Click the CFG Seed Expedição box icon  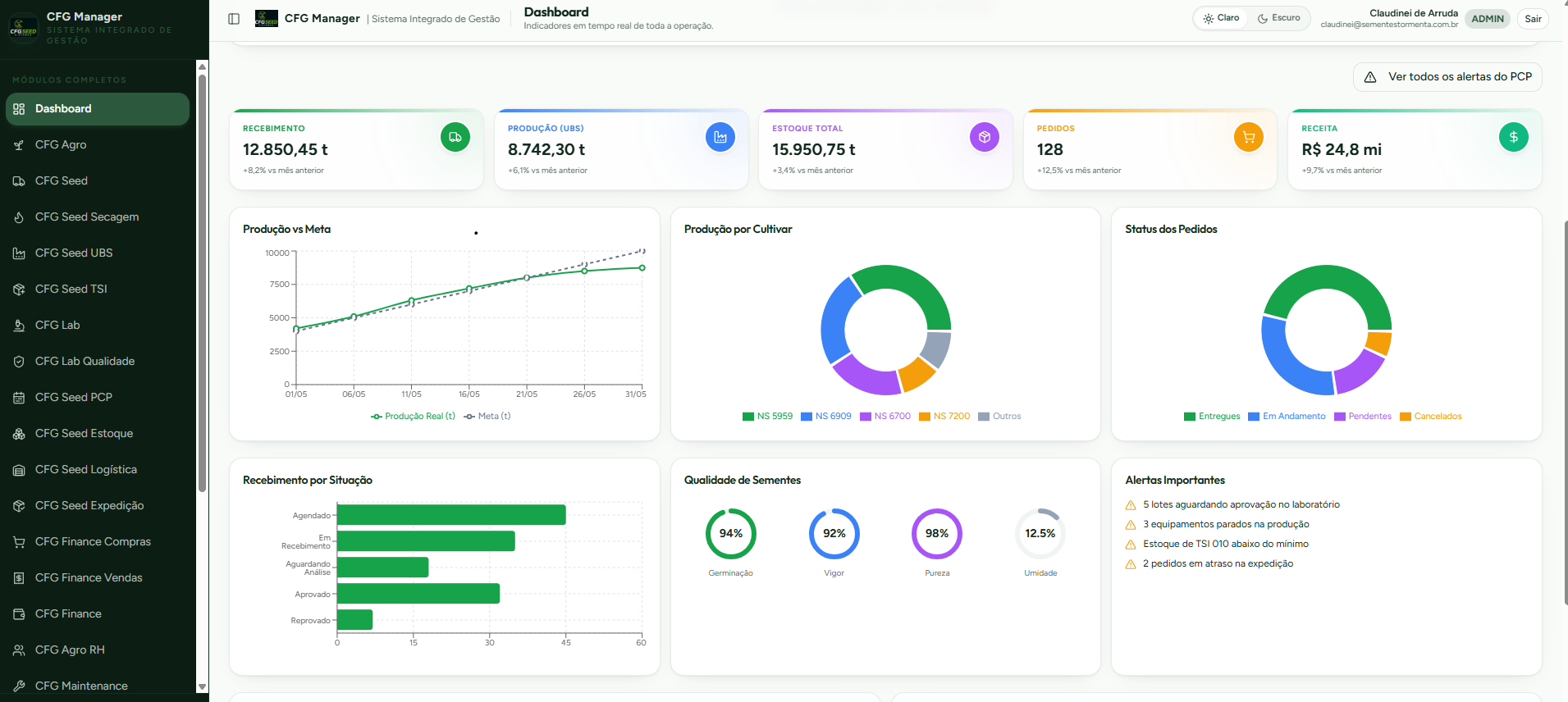19,506
